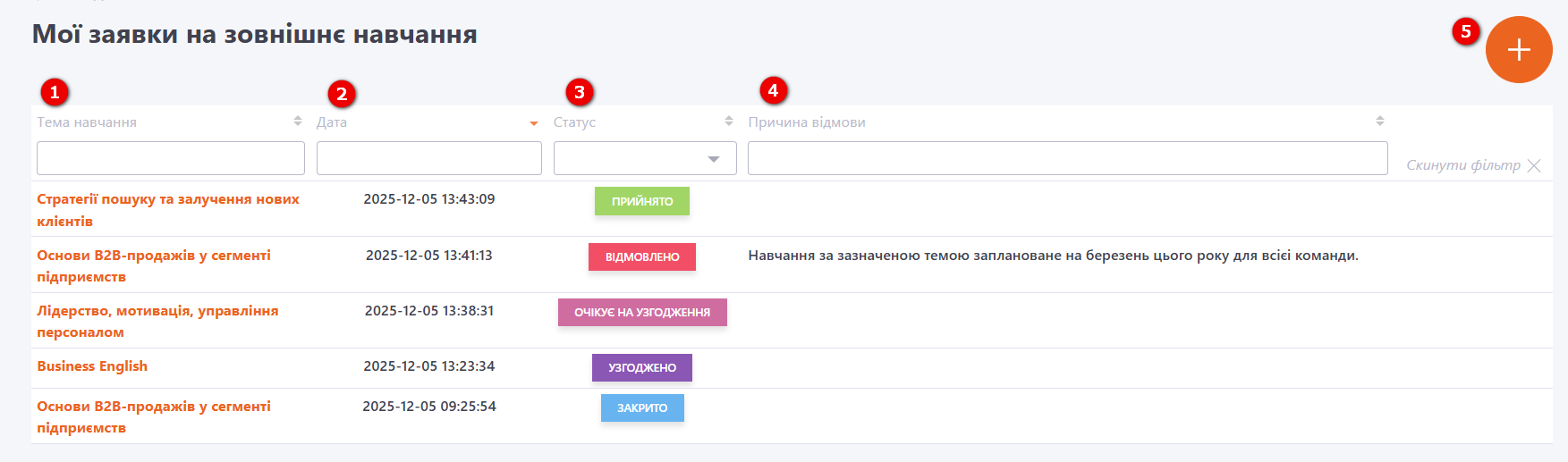1568x462 pixels.
Task: Focus the Тема навчання filter field
Action: (x=171, y=159)
